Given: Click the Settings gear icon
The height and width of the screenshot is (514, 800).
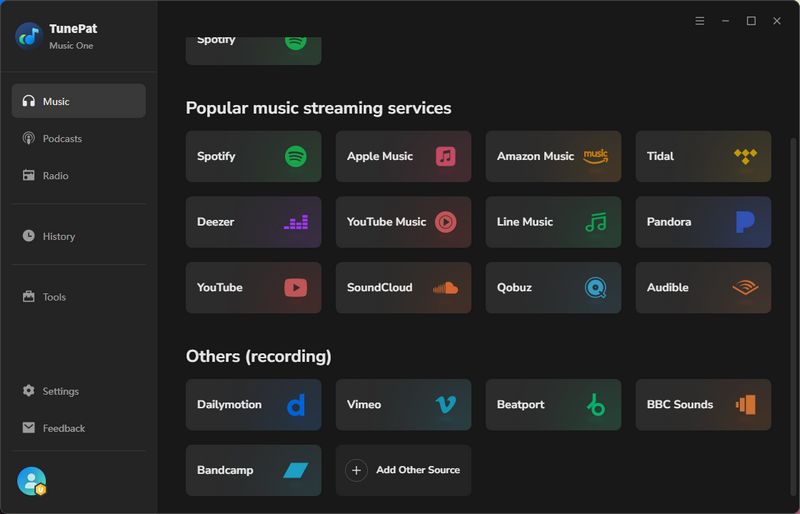Looking at the screenshot, I should (x=29, y=391).
